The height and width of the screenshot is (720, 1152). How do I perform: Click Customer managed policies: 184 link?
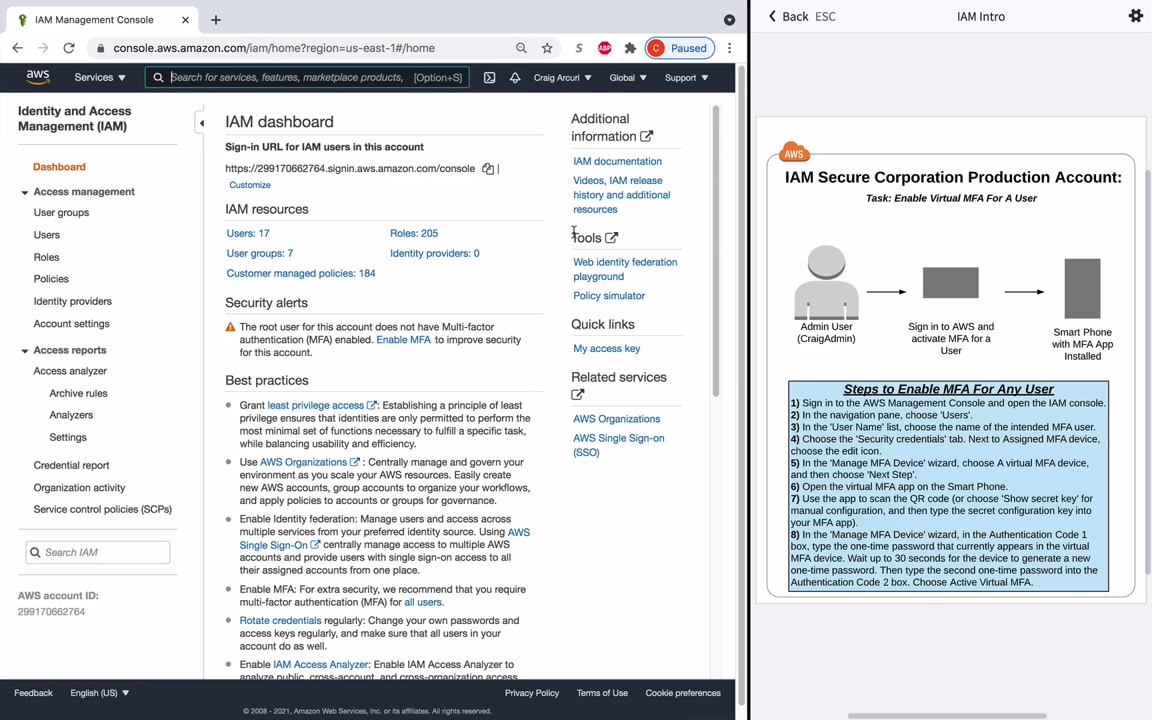tap(300, 273)
